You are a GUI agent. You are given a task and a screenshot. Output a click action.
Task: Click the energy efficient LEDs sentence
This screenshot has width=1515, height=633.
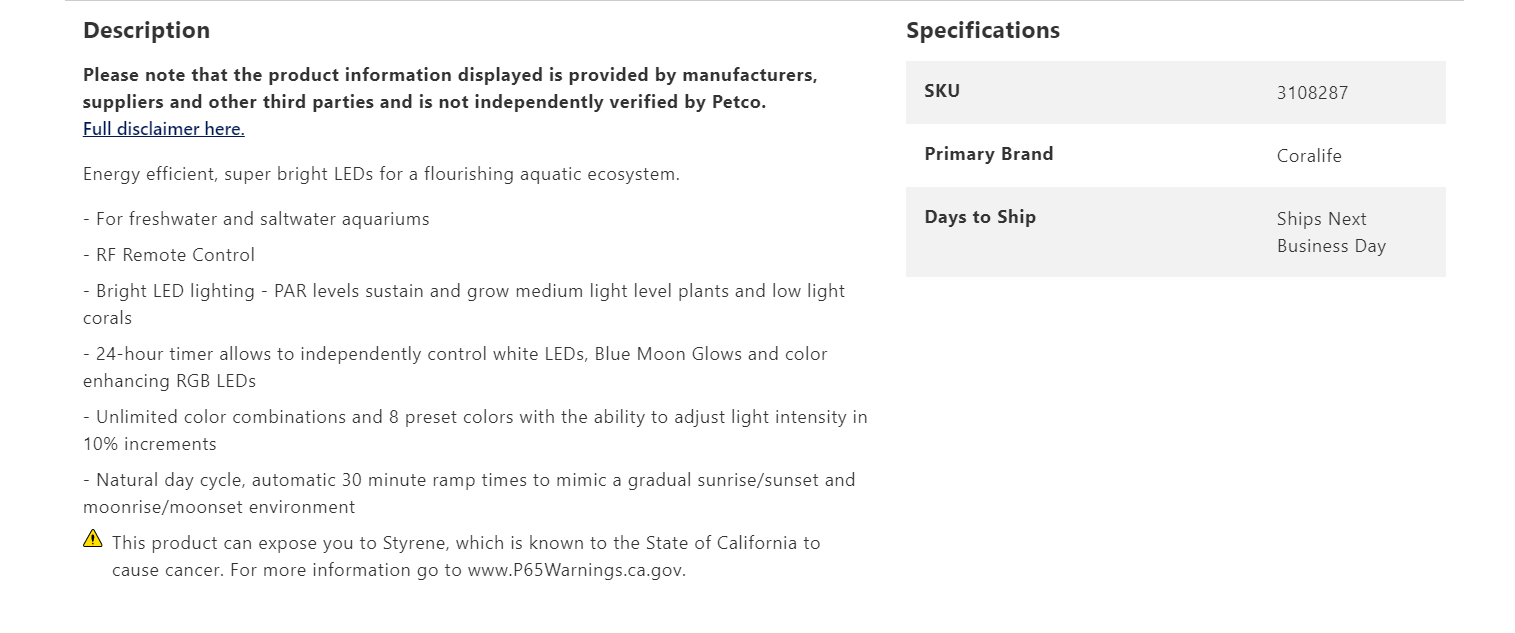pos(381,174)
